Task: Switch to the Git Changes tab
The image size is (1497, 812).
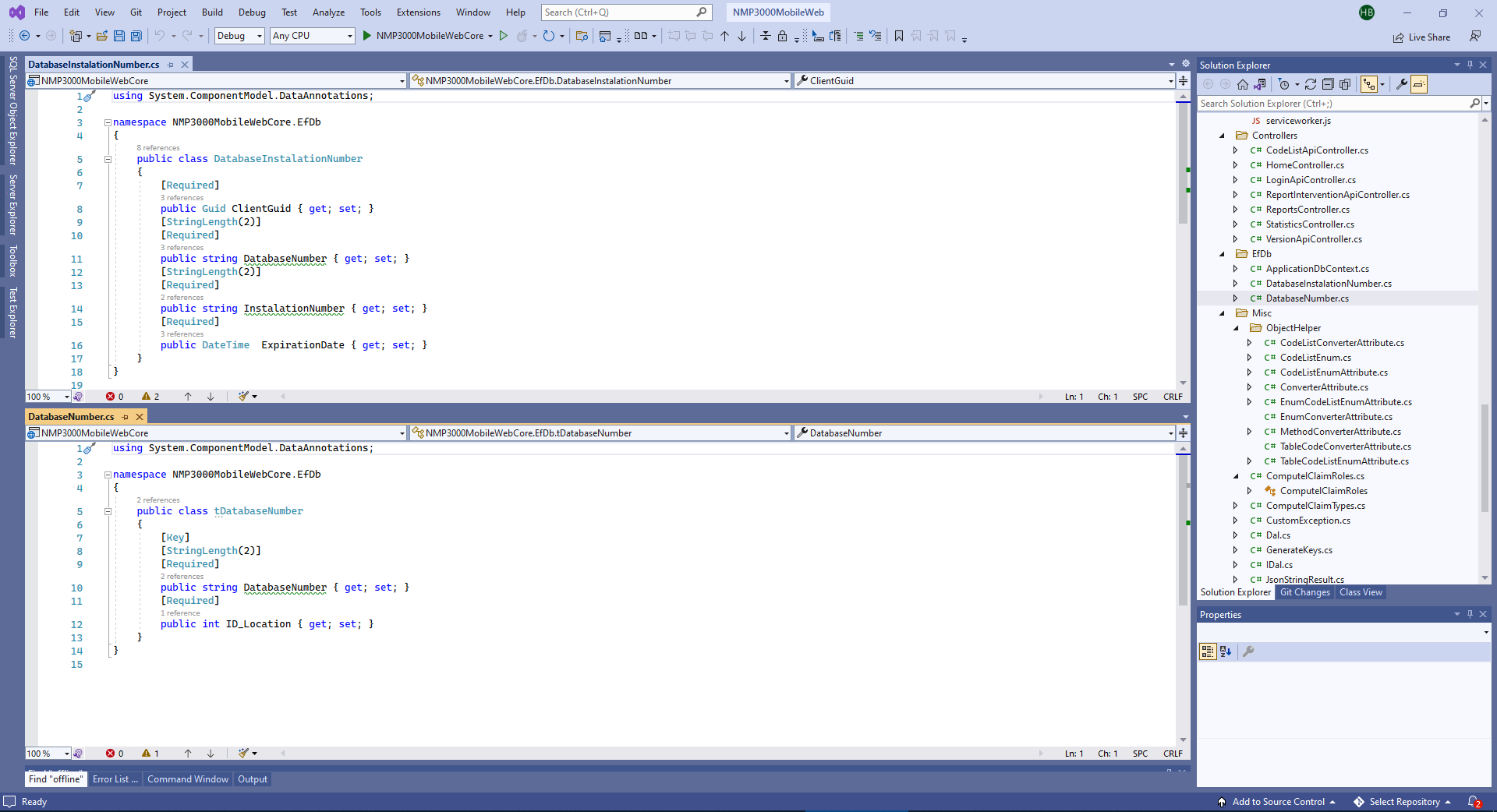Action: pyautogui.click(x=1305, y=592)
